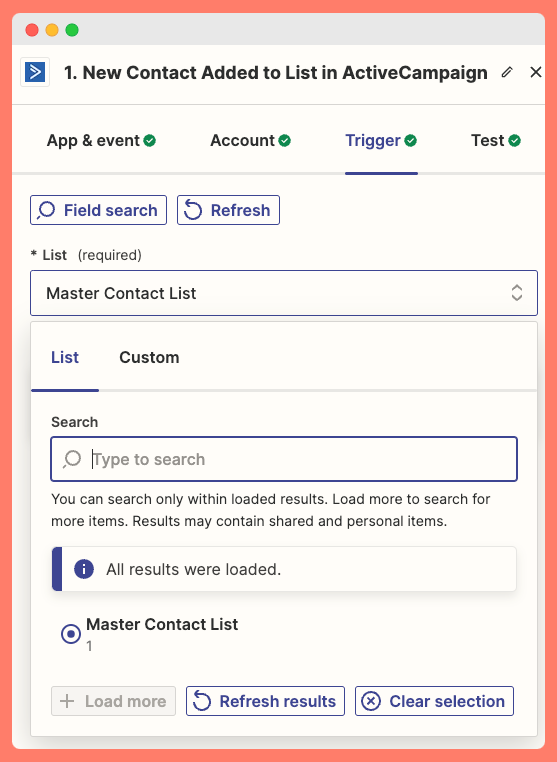Screen dimensions: 557x762
Task: Close the step editor panel
Action: (x=536, y=72)
